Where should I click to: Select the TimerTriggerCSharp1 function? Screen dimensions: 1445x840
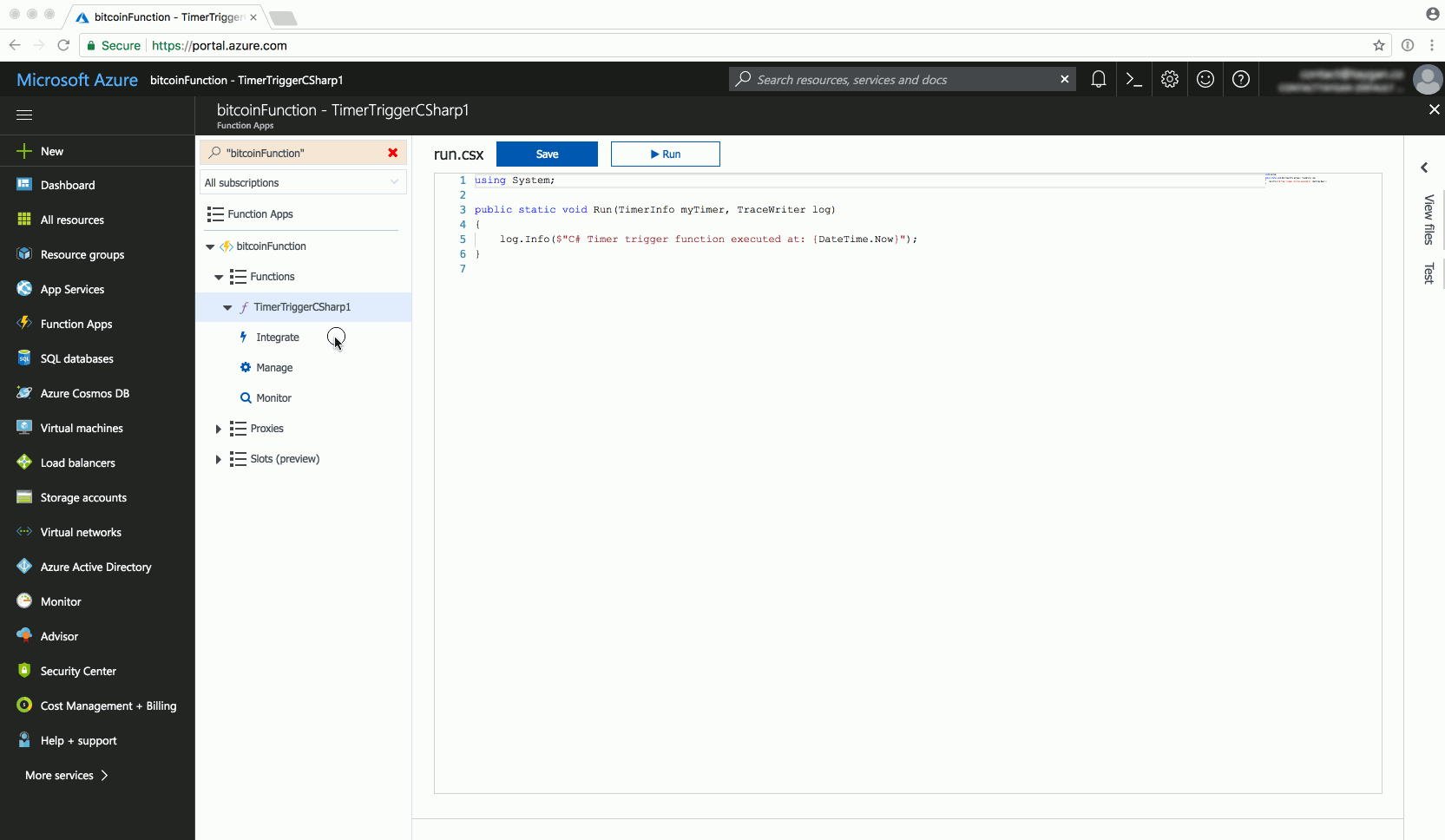302,307
